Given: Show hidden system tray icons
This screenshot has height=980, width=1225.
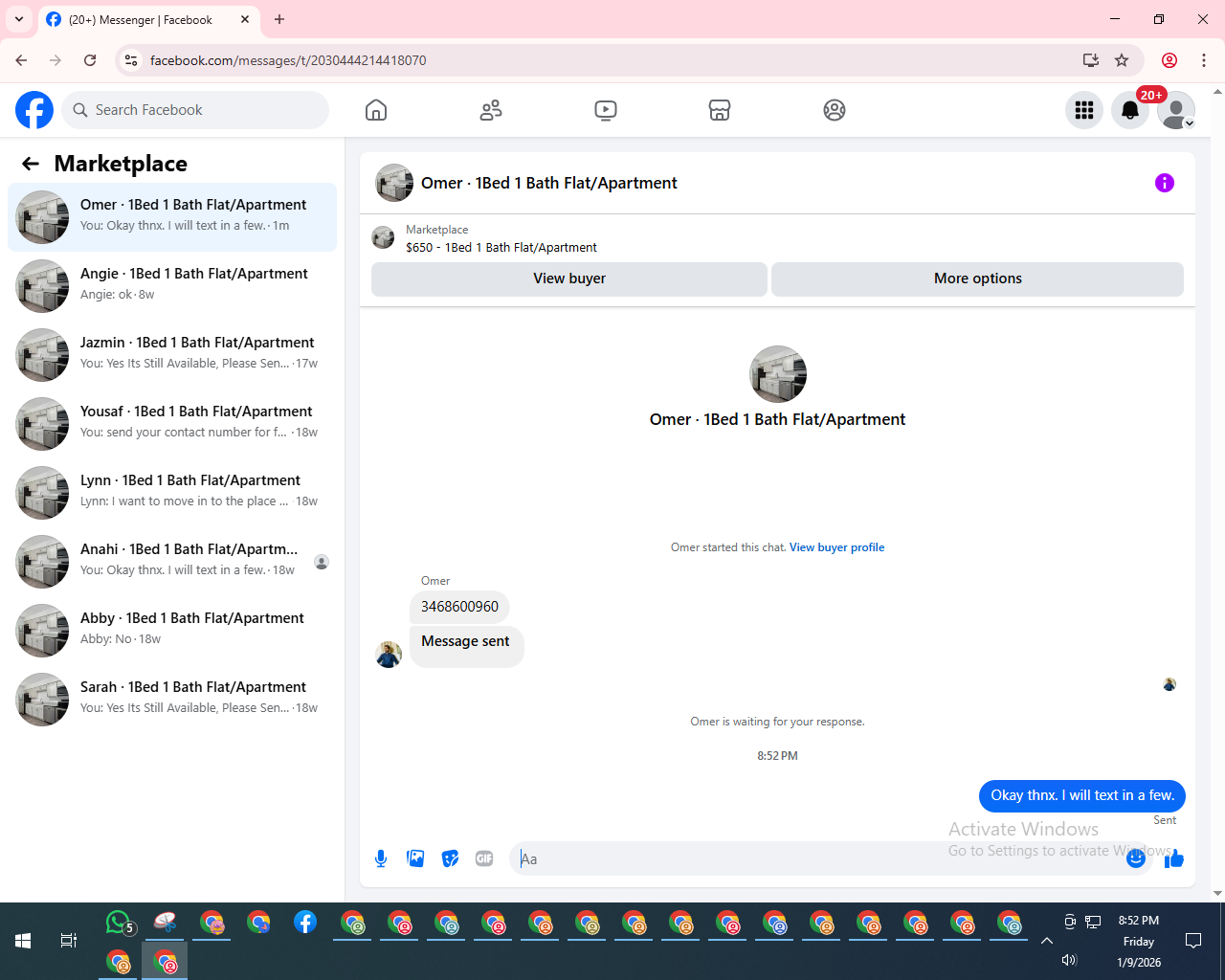Looking at the screenshot, I should [1047, 941].
